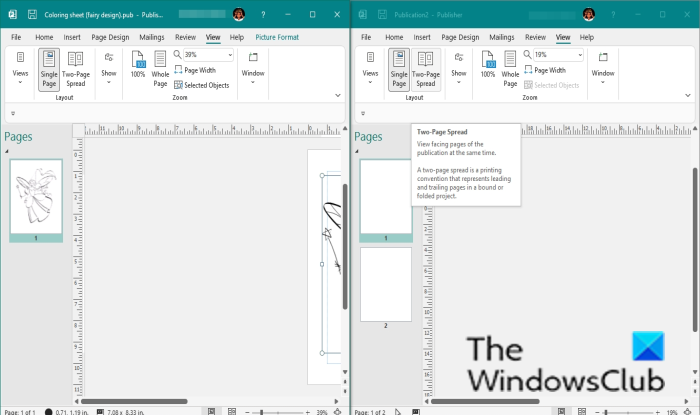Toggle Single Page layout in the Publication2 window
This screenshot has width=700, height=415.
[398, 67]
